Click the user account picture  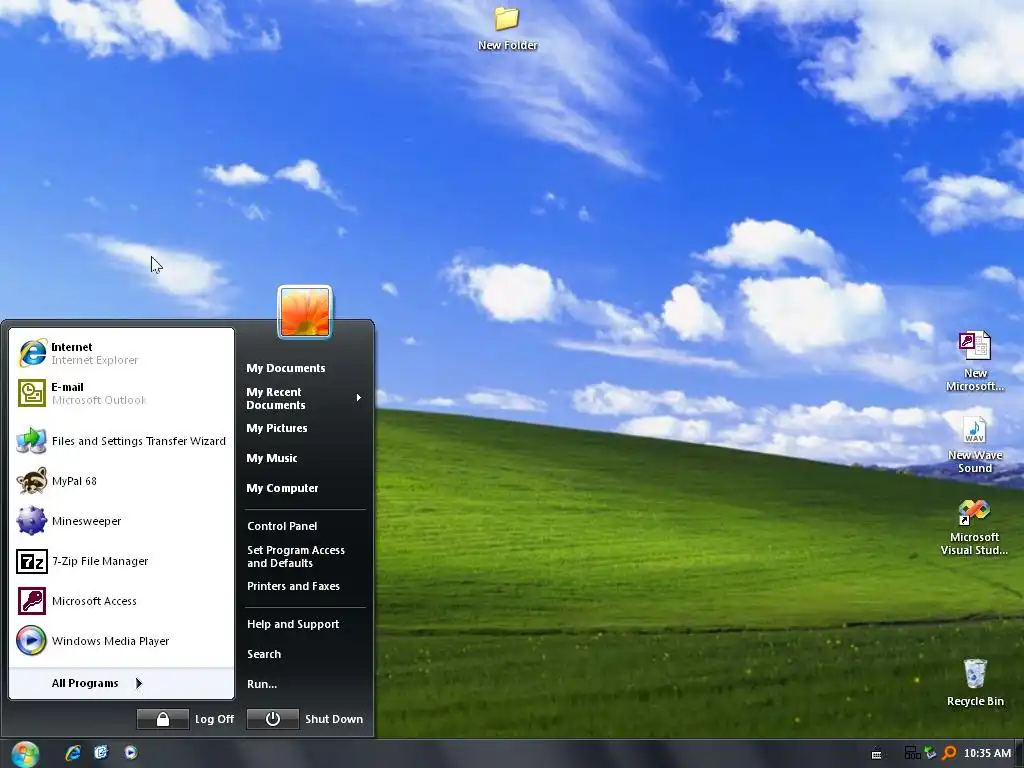coord(305,312)
